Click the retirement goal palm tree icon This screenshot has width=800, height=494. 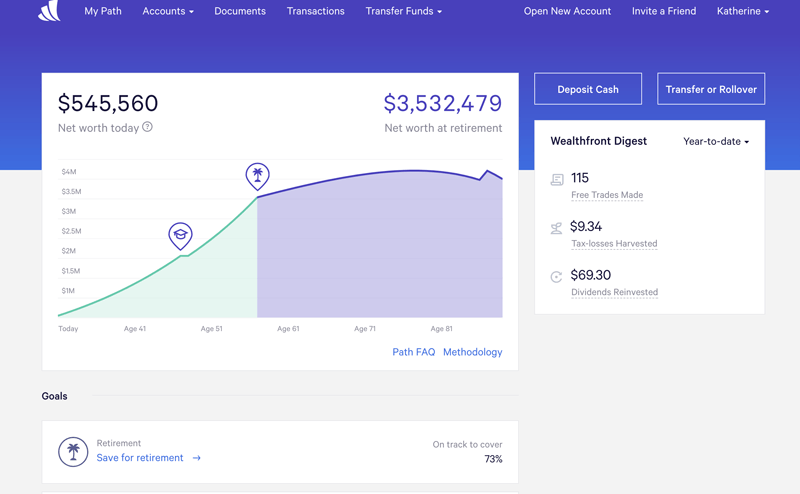point(73,452)
